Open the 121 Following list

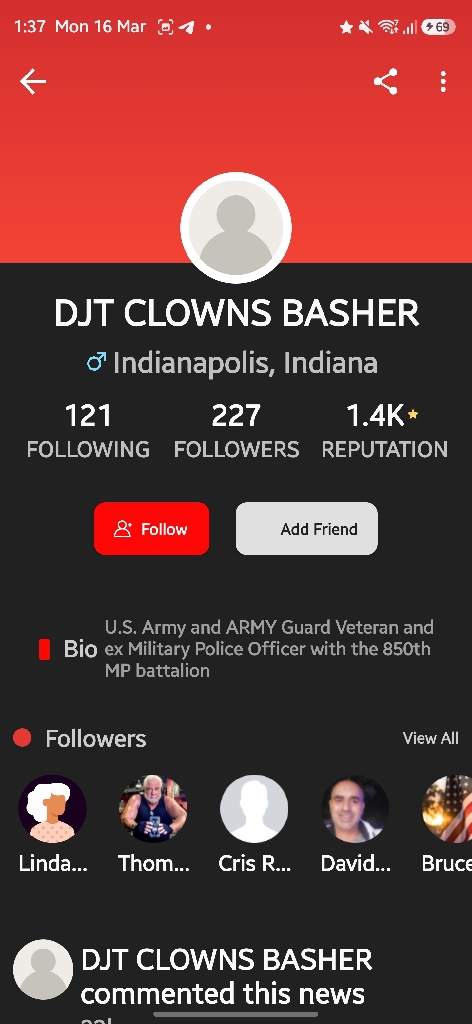88,432
